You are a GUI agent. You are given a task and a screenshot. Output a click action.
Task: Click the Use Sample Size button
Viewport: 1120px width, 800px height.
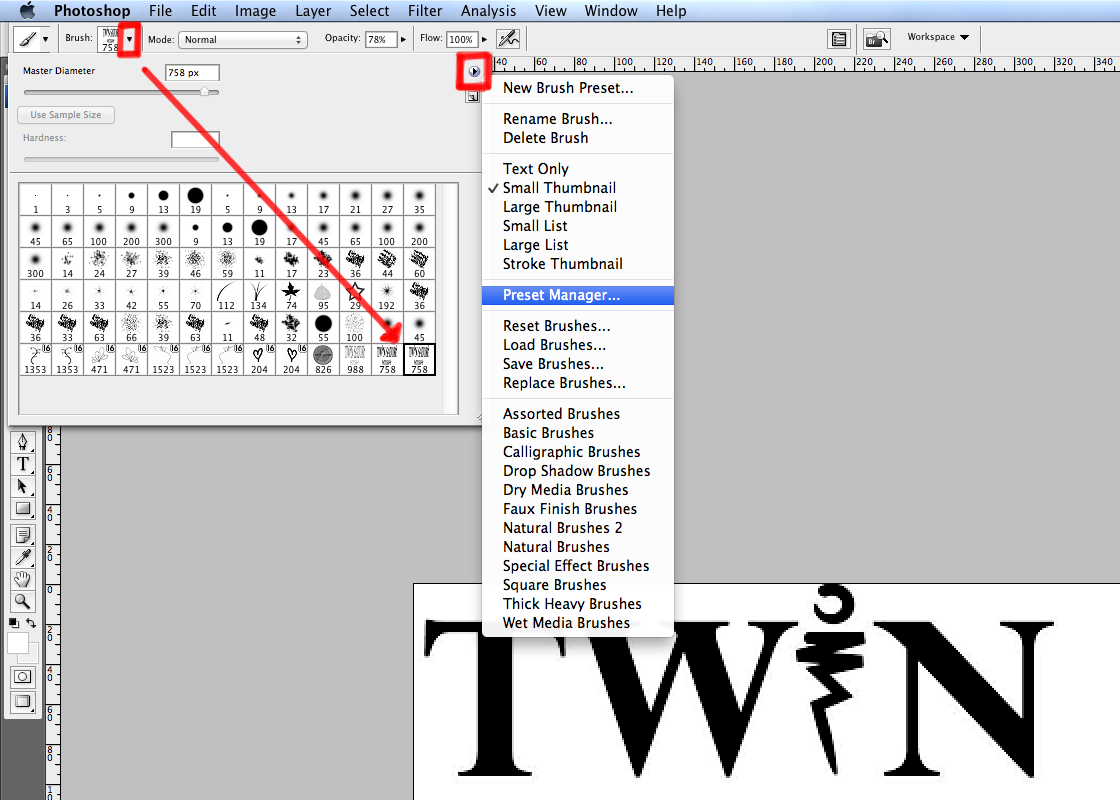click(x=66, y=114)
